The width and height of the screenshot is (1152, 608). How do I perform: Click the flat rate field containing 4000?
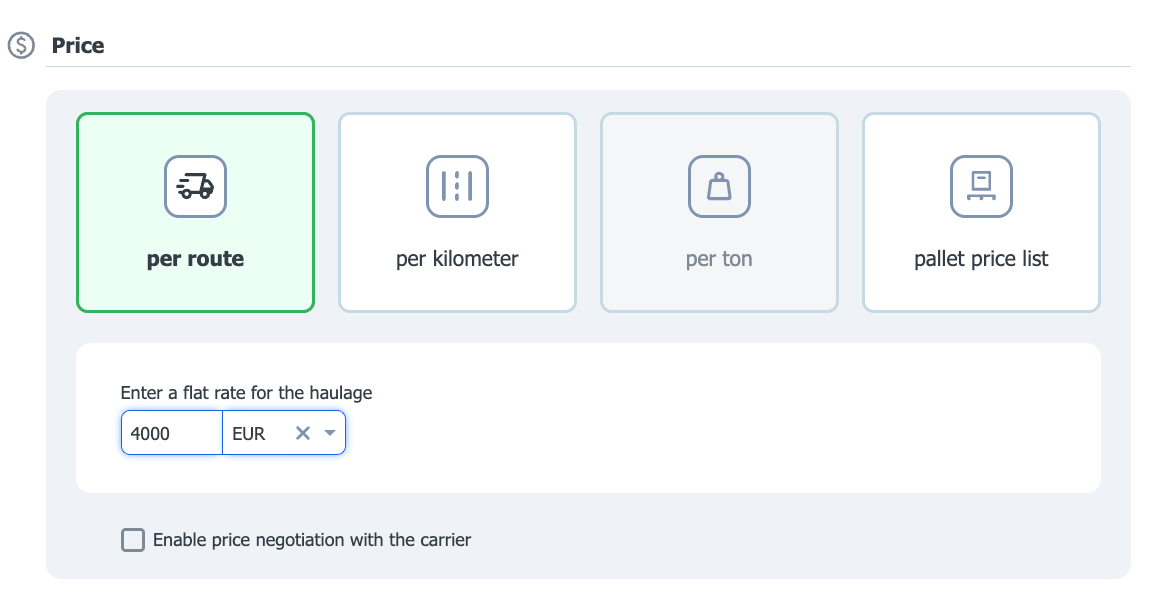click(172, 433)
